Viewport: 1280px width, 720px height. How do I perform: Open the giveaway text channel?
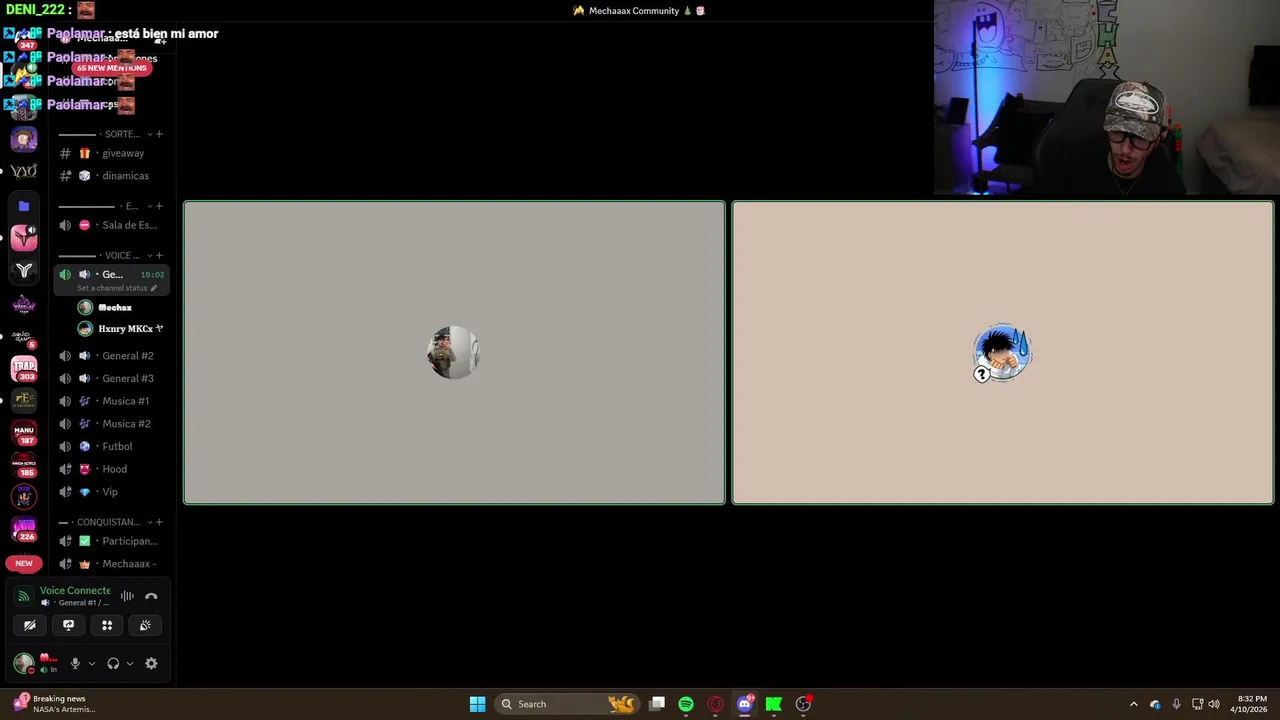pyautogui.click(x=111, y=153)
